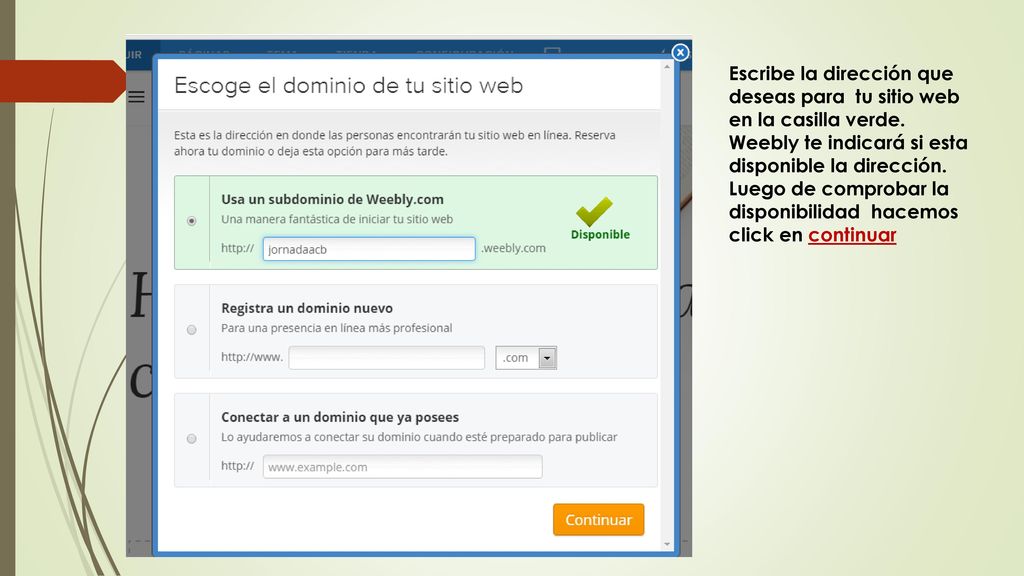Click the 'Disponible' status label
The width and height of the screenshot is (1024, 576).
click(x=600, y=234)
